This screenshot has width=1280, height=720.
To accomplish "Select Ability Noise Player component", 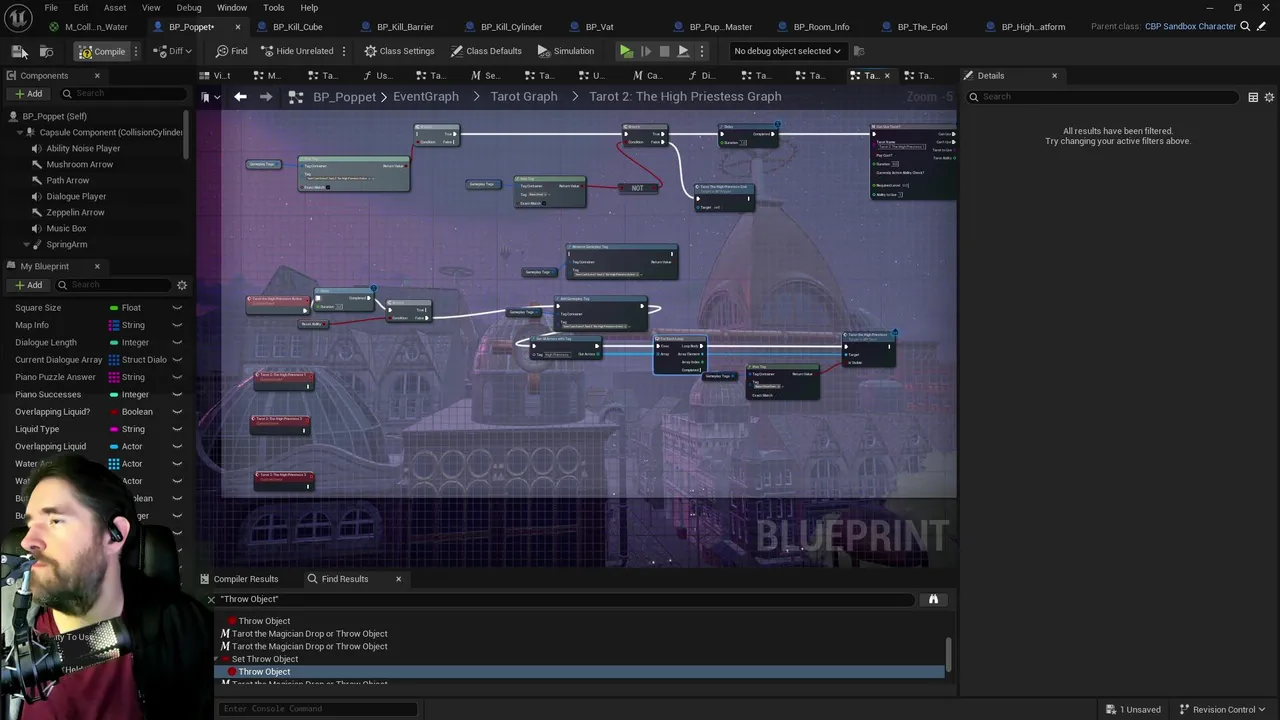I will pos(83,148).
